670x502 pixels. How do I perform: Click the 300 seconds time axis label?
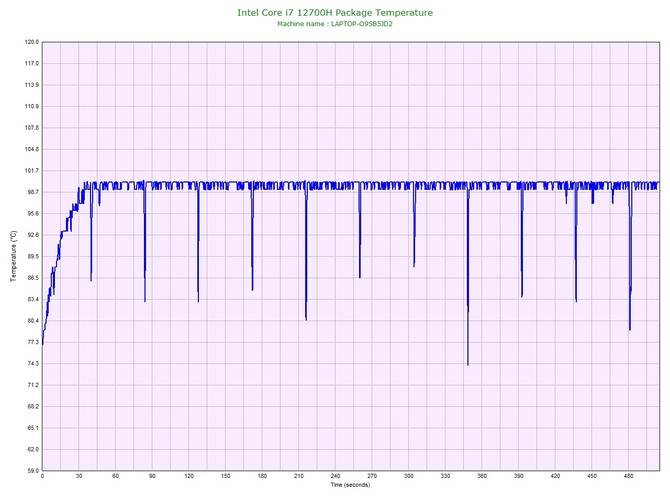[409, 476]
